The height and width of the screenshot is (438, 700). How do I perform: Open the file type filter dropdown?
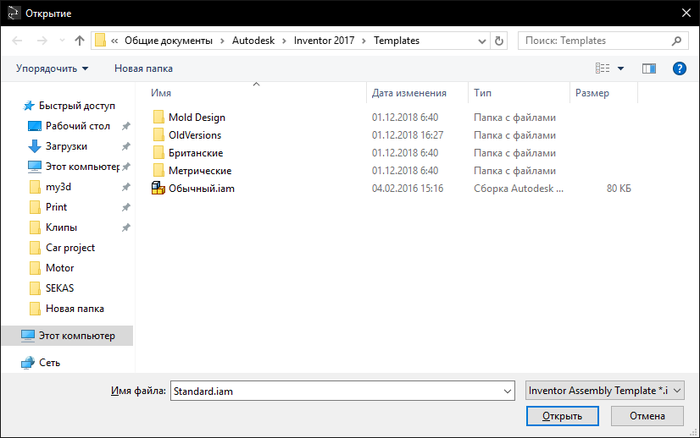(605, 391)
